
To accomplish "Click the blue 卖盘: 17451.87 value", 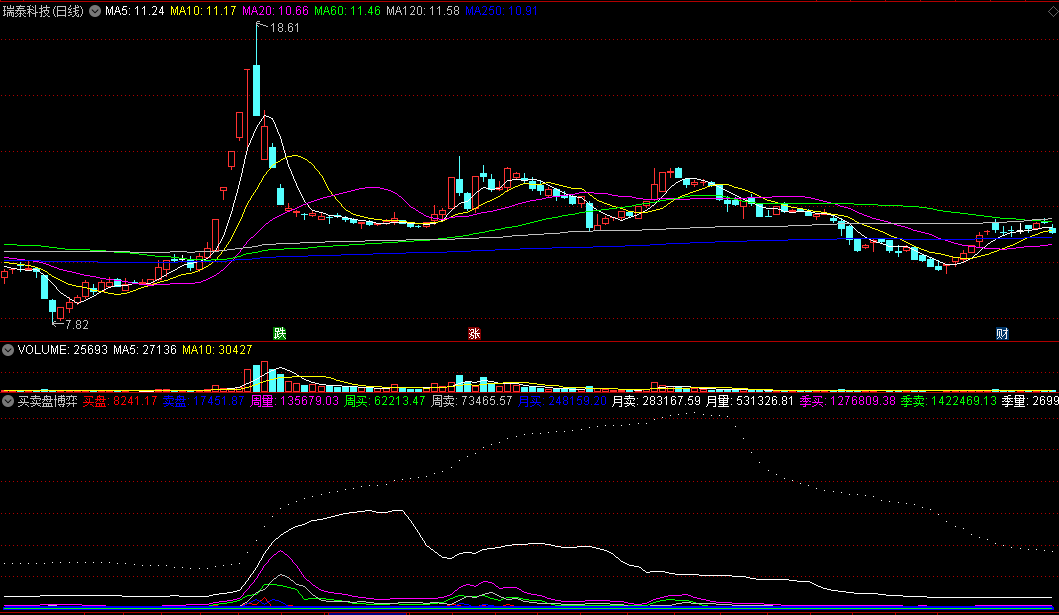I will point(203,401).
